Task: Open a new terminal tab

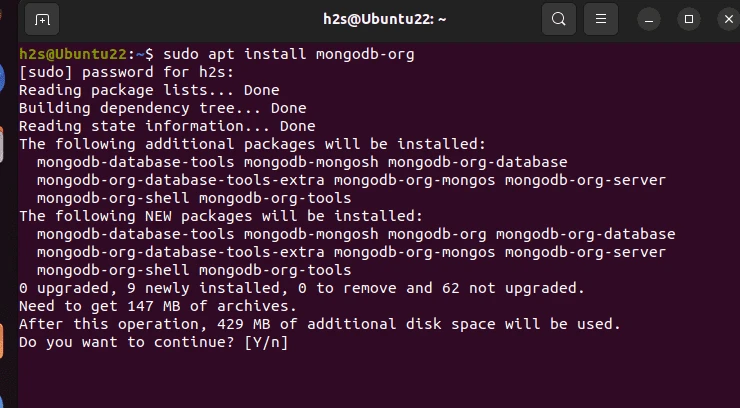Action: pyautogui.click(x=42, y=19)
